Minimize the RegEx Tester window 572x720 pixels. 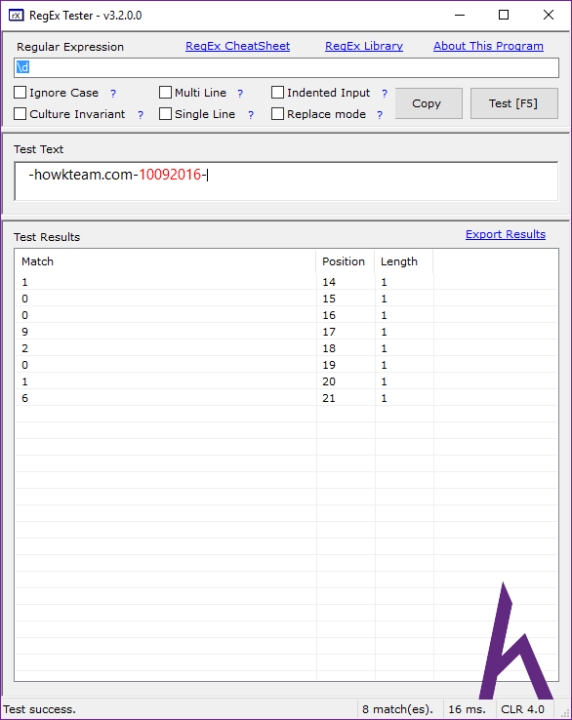(460, 15)
